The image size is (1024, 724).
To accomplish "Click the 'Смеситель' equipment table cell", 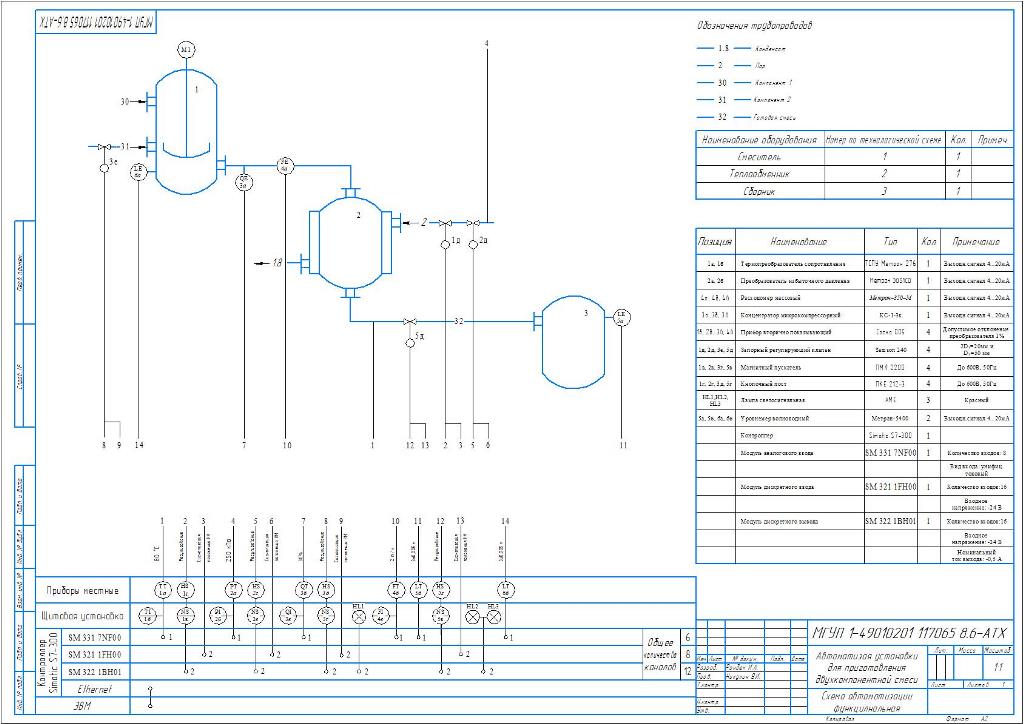I will (760, 157).
